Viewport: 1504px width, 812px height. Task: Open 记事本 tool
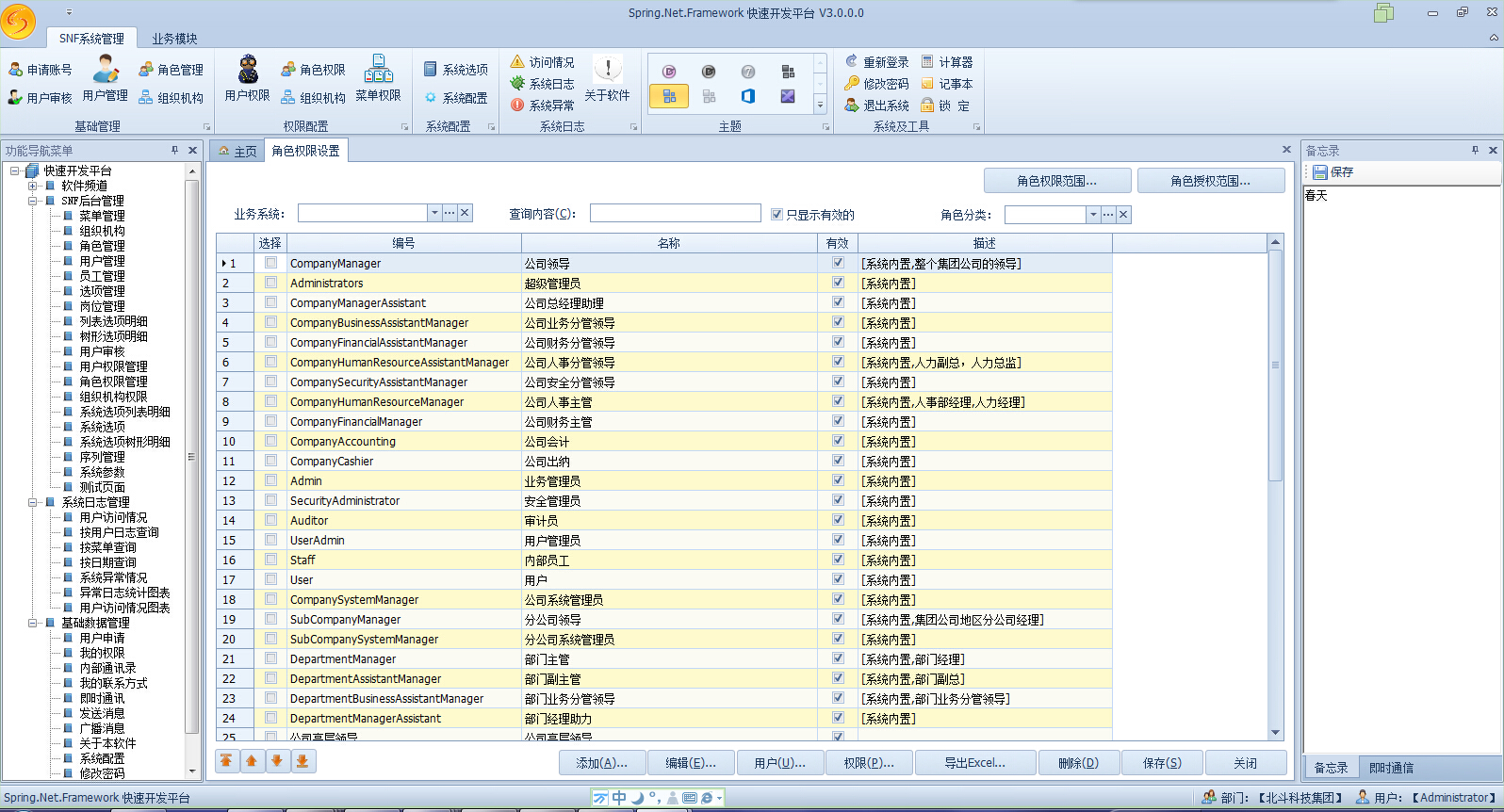pyautogui.click(x=947, y=84)
